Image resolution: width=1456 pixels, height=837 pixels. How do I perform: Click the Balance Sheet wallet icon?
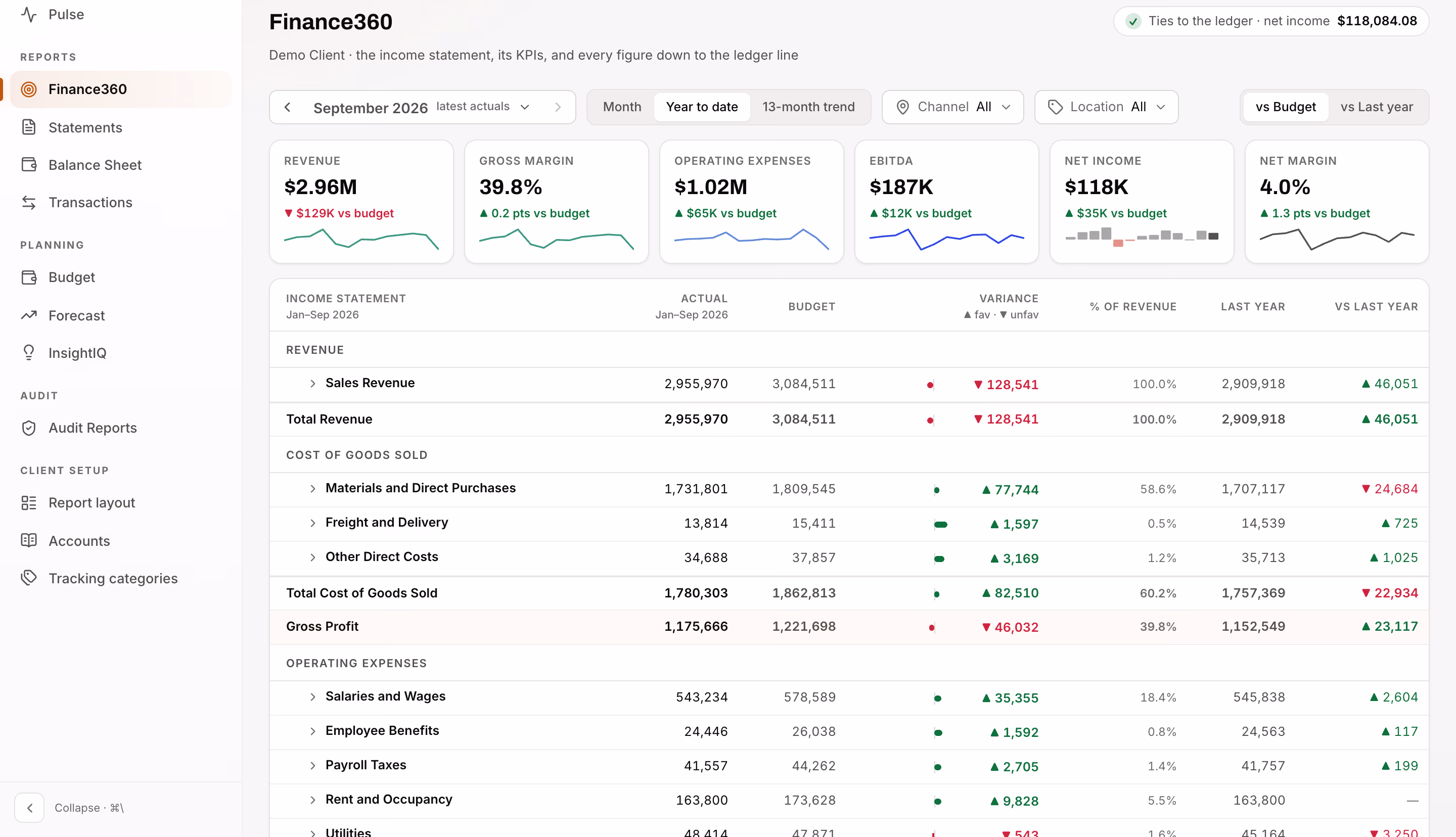tap(29, 164)
